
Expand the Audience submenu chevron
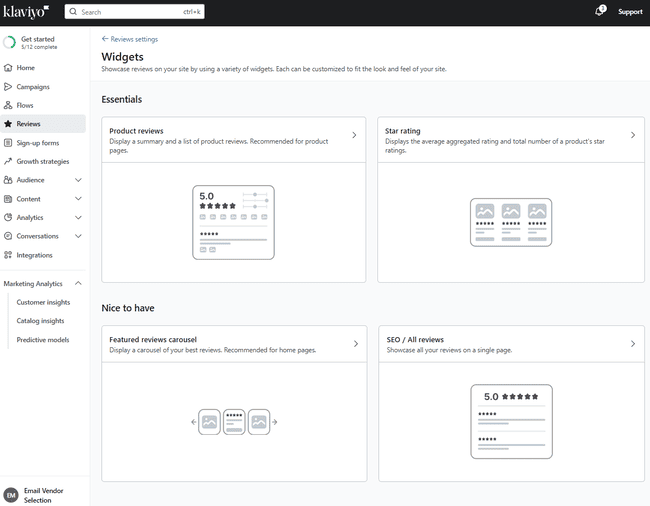pos(78,180)
